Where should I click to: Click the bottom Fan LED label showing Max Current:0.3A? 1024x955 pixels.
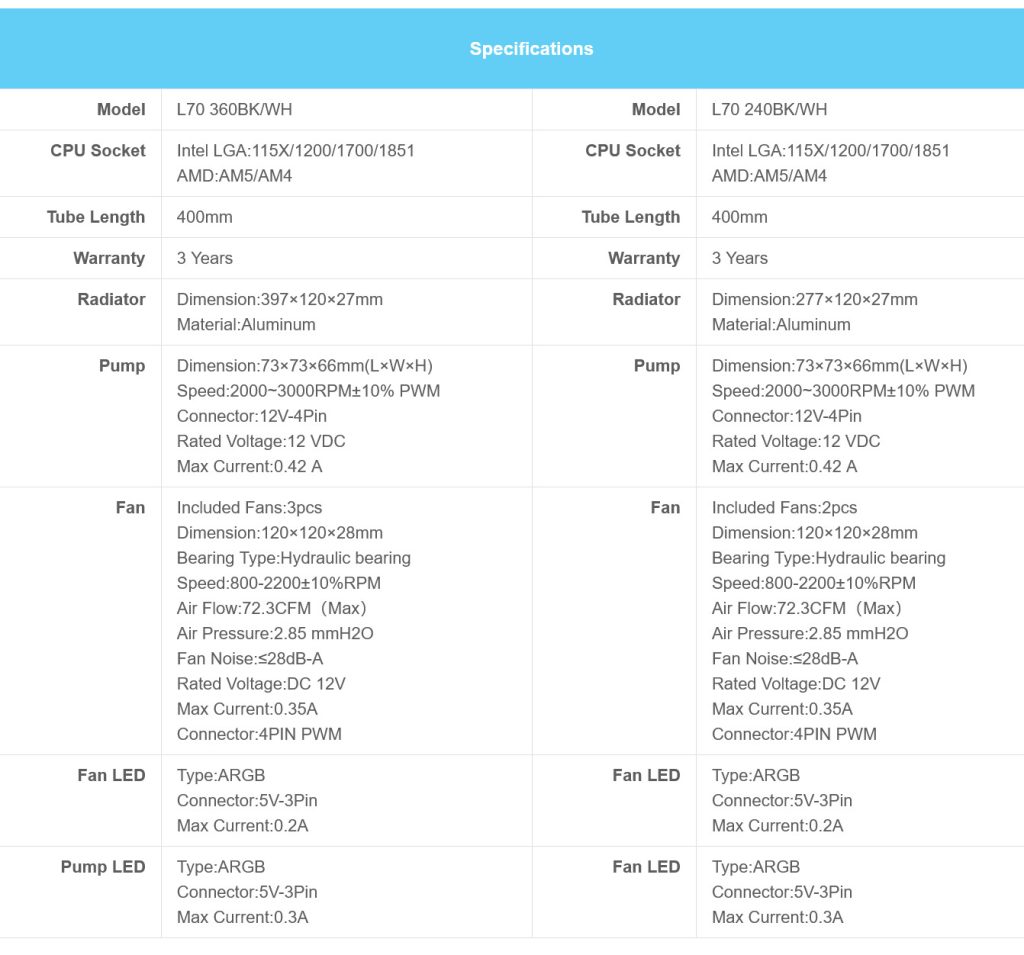tap(646, 867)
